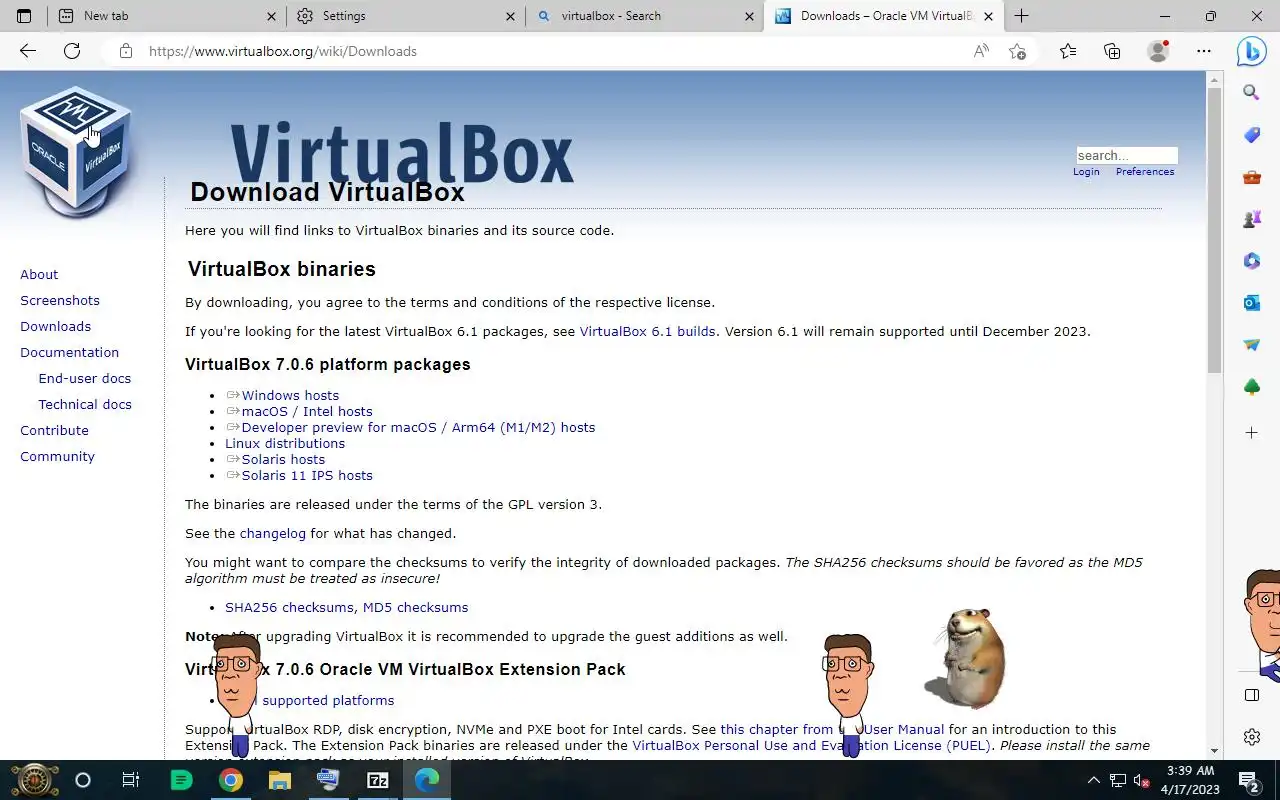
Task: Open the SHA256 checksums link
Action: (x=289, y=607)
